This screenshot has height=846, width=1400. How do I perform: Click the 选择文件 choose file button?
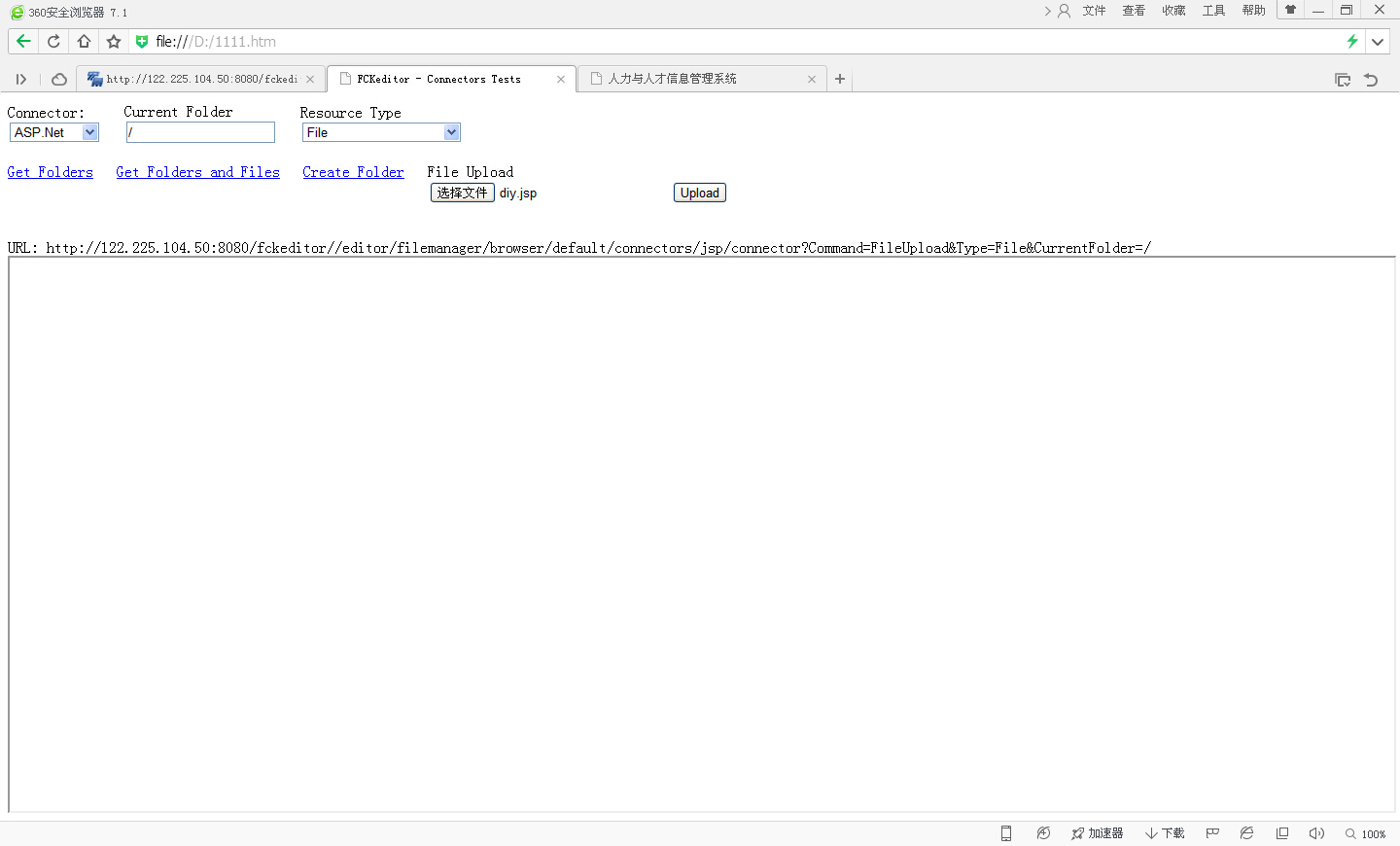[463, 193]
